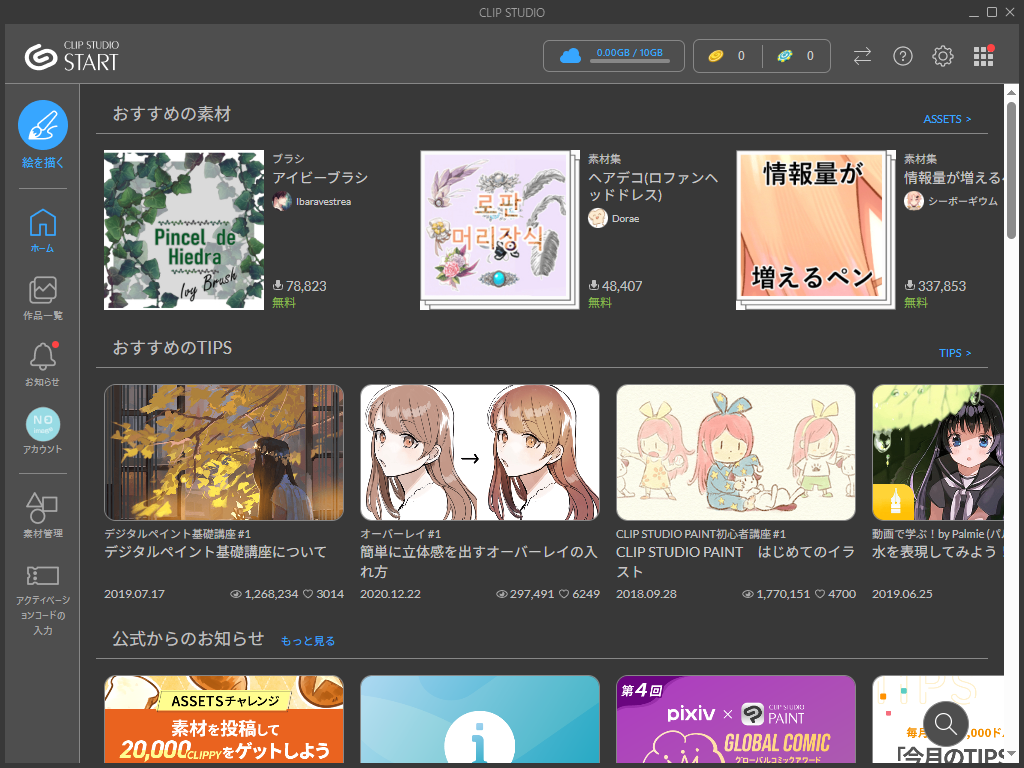Image resolution: width=1024 pixels, height=768 pixels.
Task: Go to ホーム home icon in sidebar
Action: pyautogui.click(x=42, y=223)
